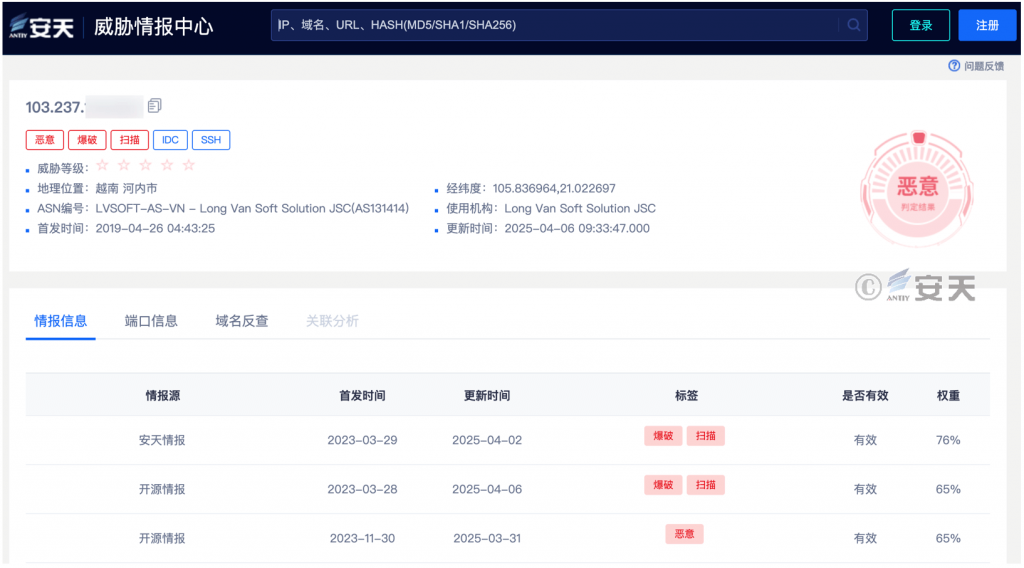
Task: Open the 关联分析 tab
Action: (332, 321)
